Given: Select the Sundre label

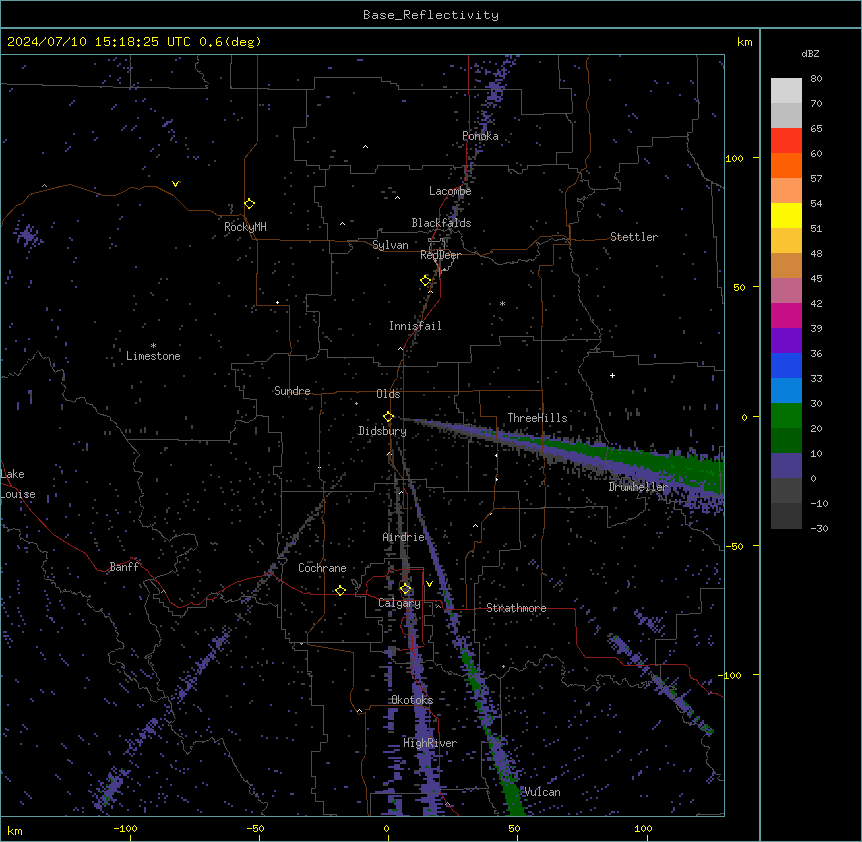Looking at the screenshot, I should (292, 391).
